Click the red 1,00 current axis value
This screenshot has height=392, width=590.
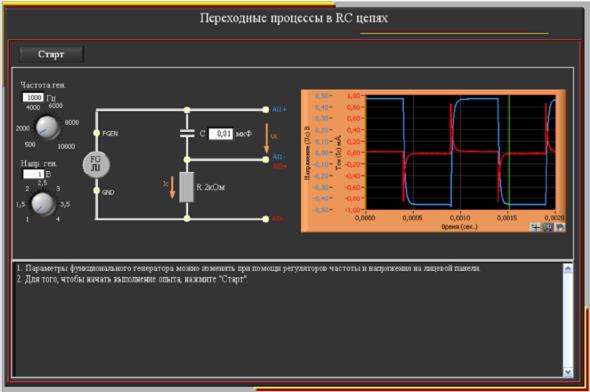point(353,96)
